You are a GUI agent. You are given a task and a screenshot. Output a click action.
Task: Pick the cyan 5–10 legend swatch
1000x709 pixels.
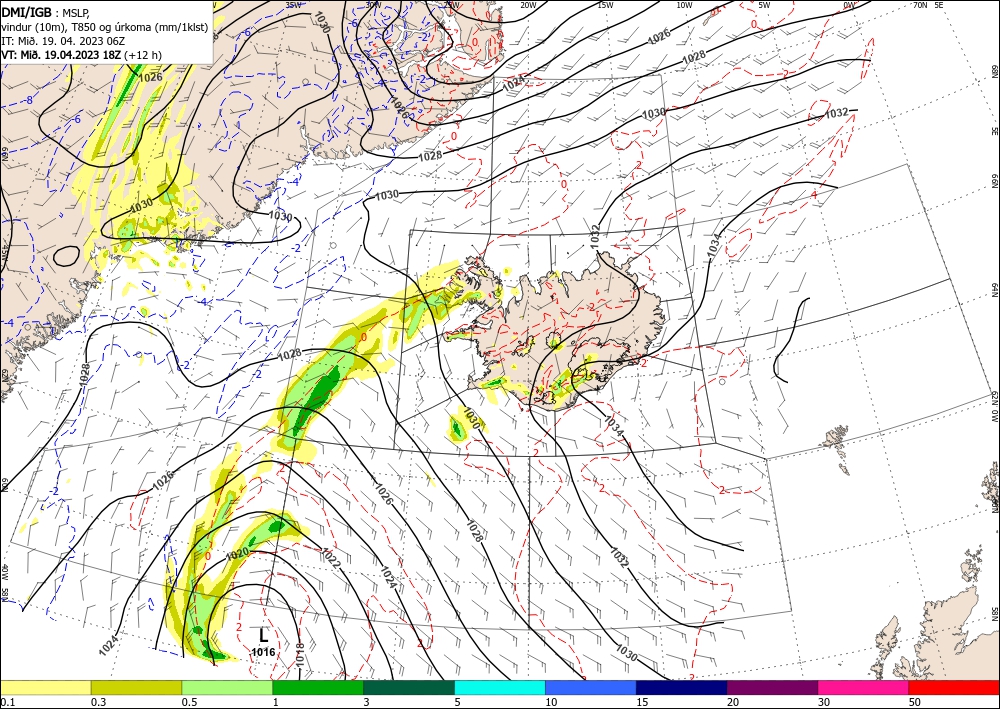(x=500, y=687)
